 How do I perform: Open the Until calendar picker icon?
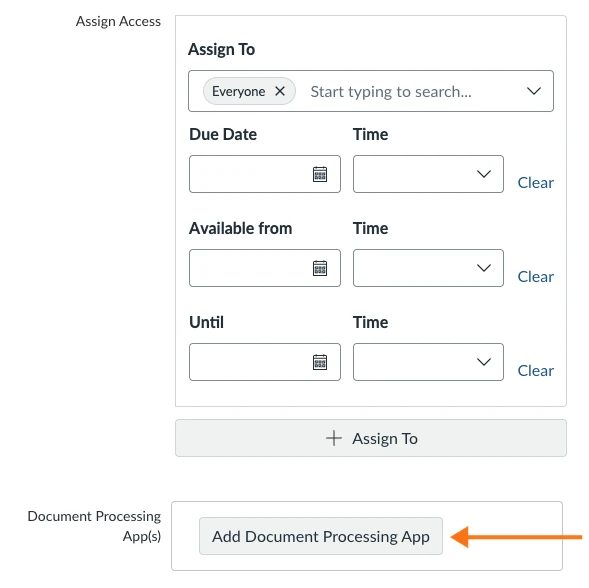(x=320, y=362)
